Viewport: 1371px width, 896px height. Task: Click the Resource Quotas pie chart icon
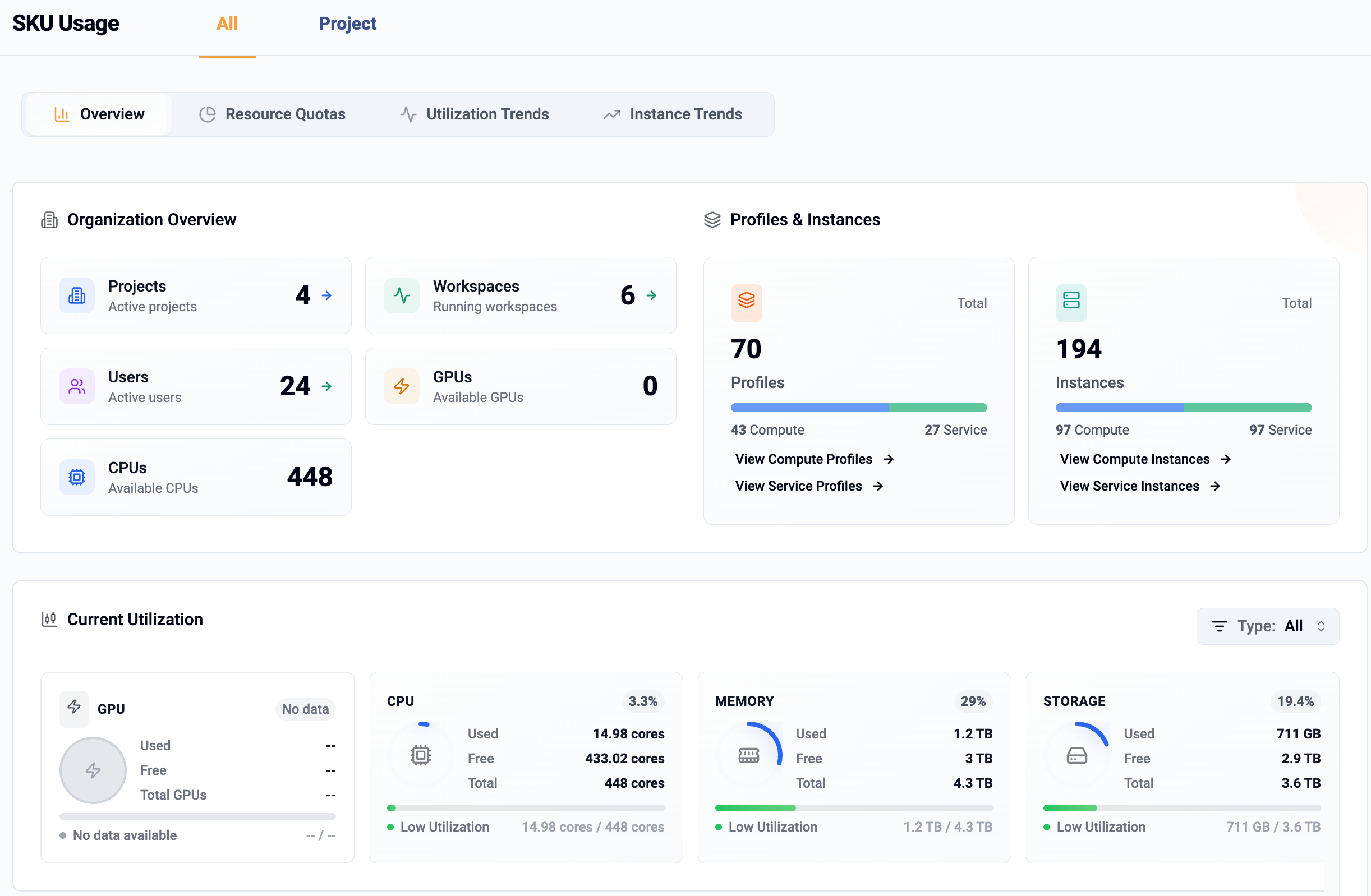208,114
